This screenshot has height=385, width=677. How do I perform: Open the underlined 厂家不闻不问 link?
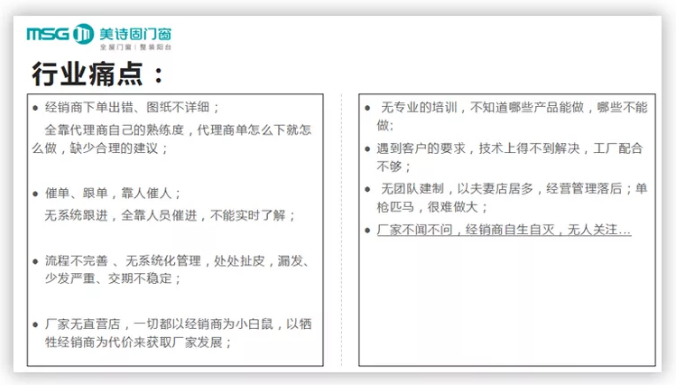point(504,230)
